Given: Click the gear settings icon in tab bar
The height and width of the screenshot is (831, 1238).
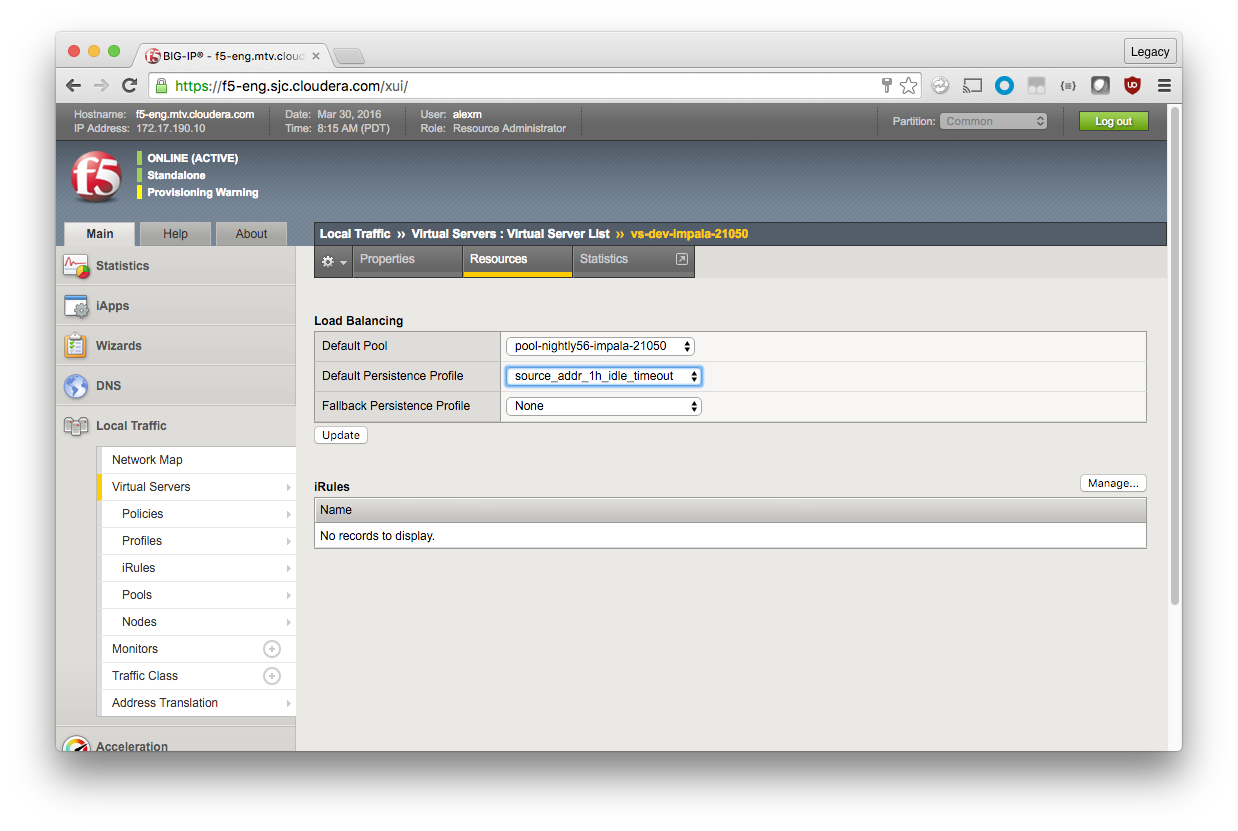Looking at the screenshot, I should [332, 260].
